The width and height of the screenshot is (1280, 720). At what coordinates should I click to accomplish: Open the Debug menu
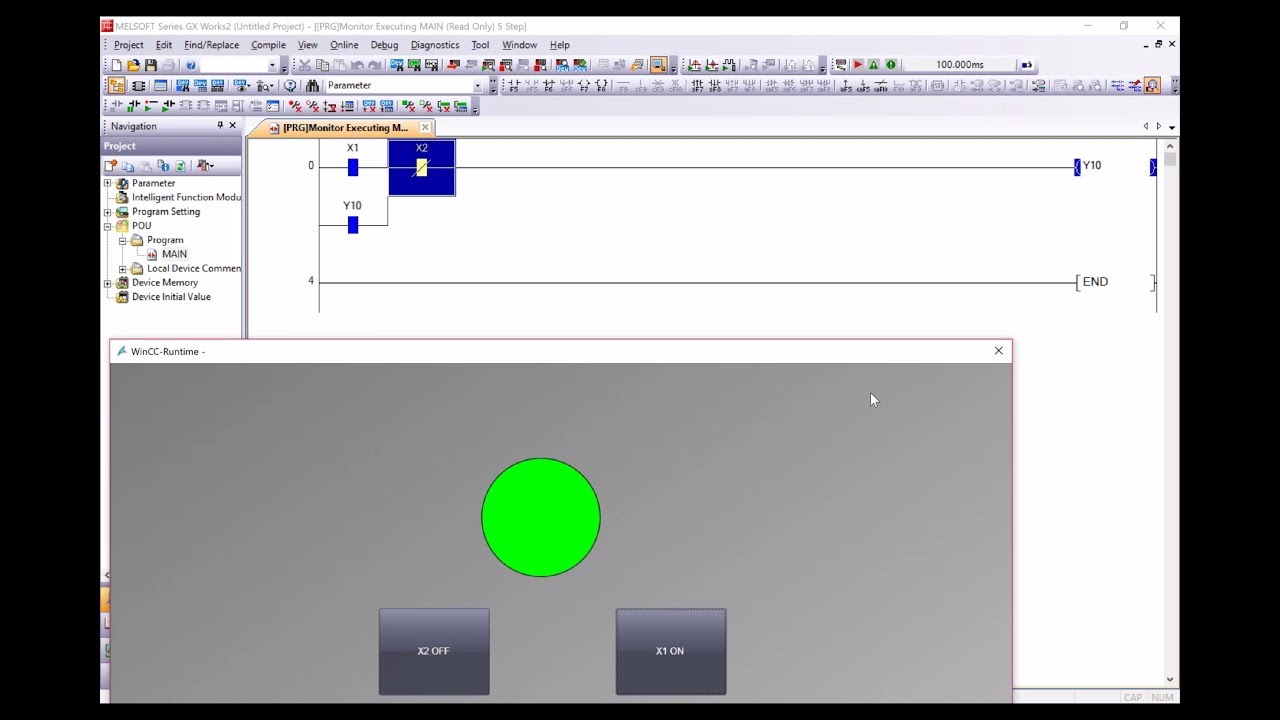(x=384, y=45)
